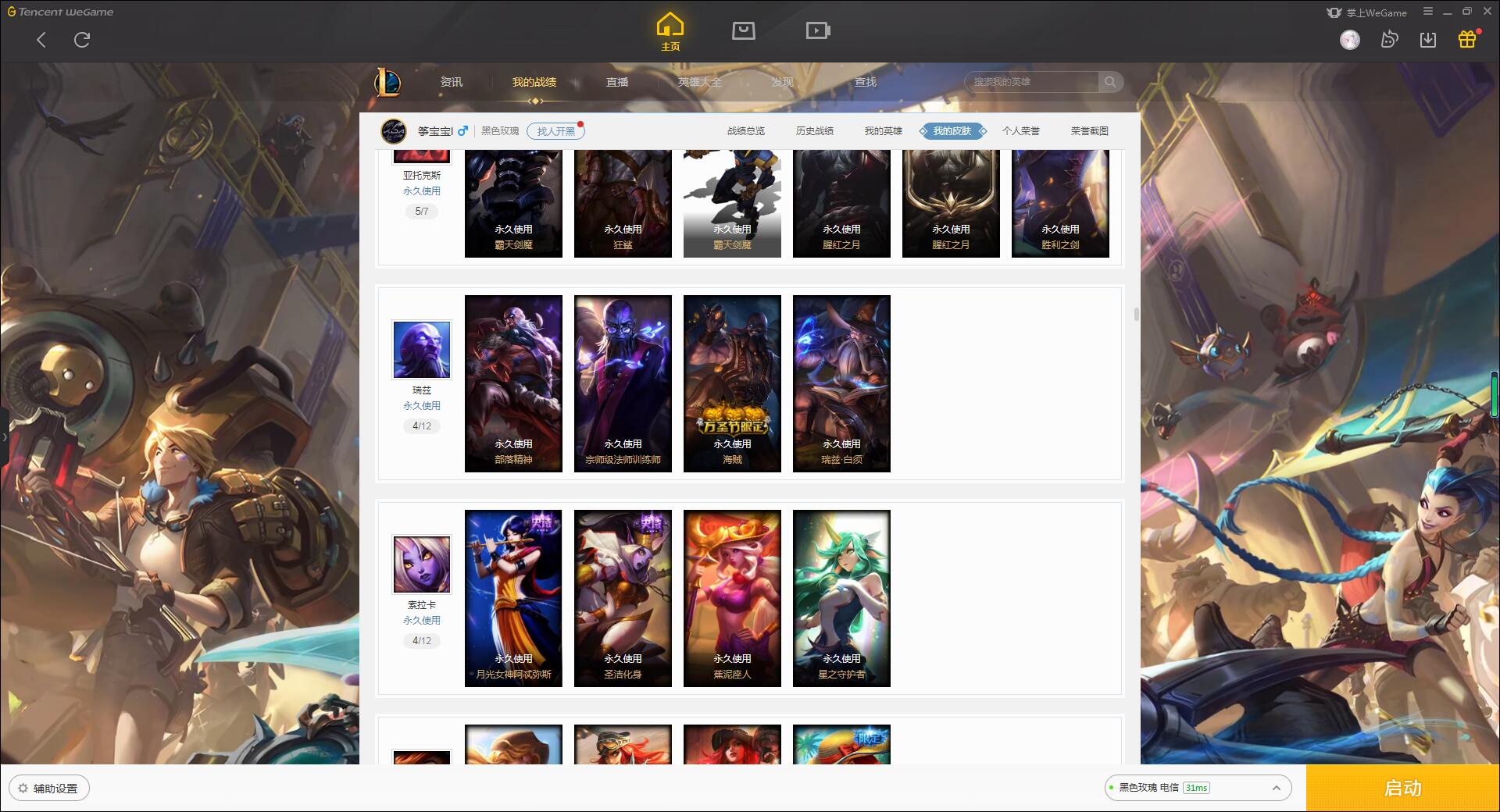Click 永久使用 under 瑞兹
Screen dimensions: 1500x812
pyautogui.click(x=422, y=406)
